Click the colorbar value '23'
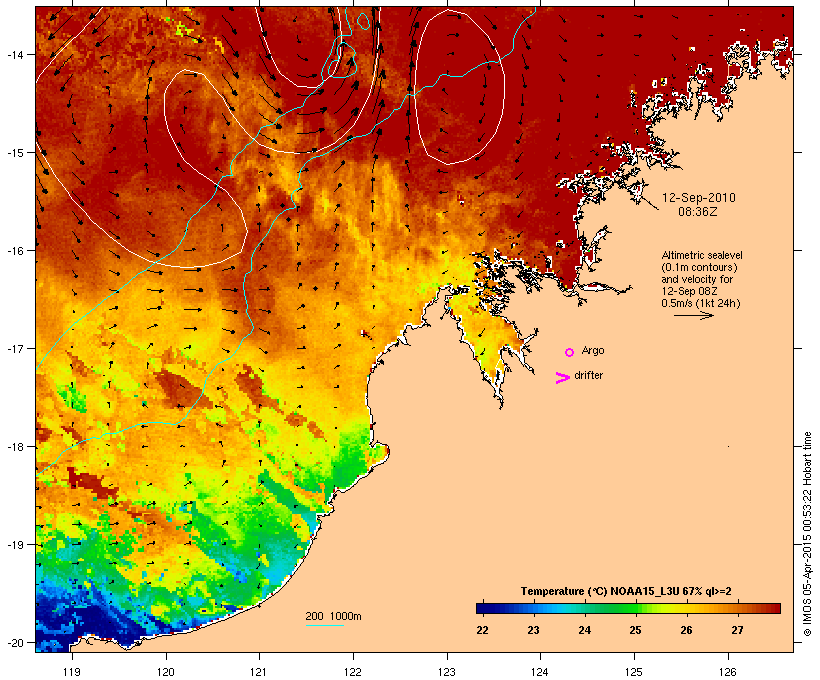The image size is (820, 680). point(533,630)
